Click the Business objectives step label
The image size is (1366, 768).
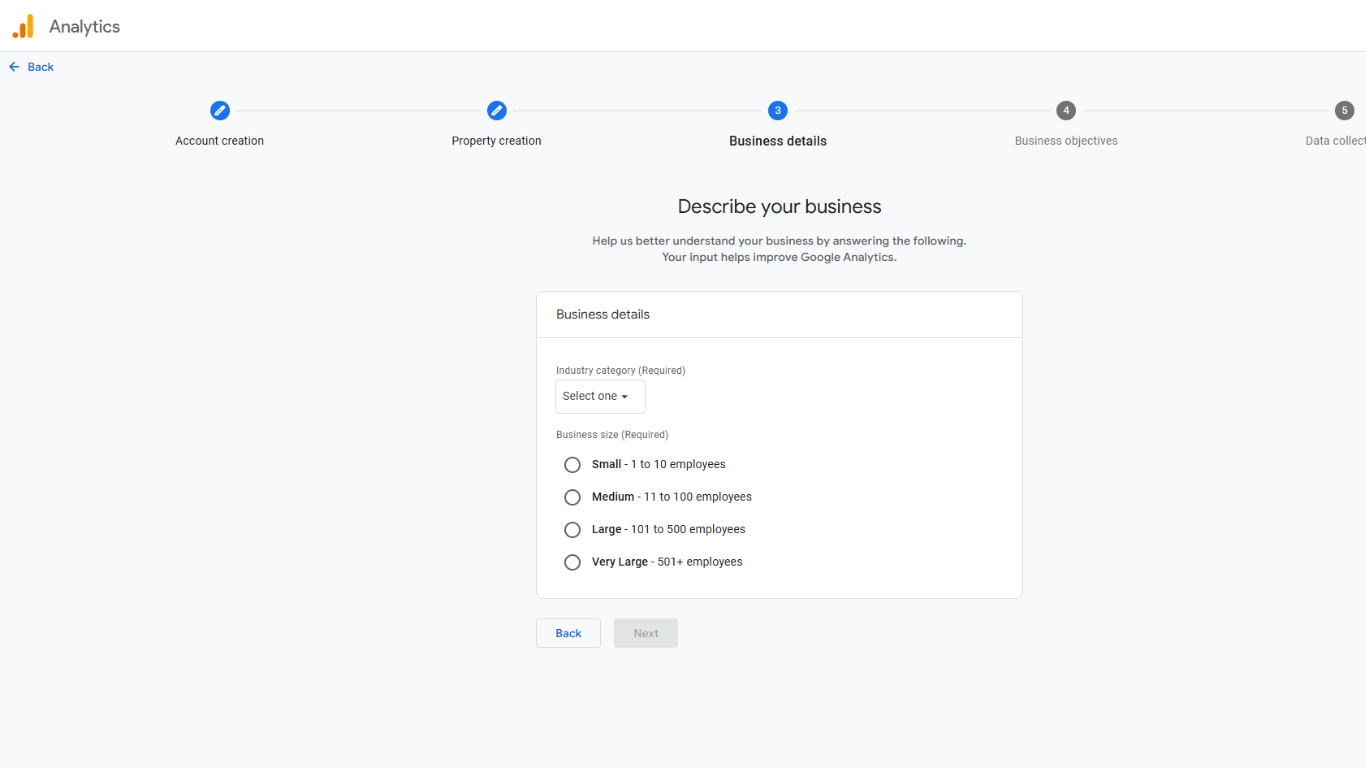coord(1066,140)
